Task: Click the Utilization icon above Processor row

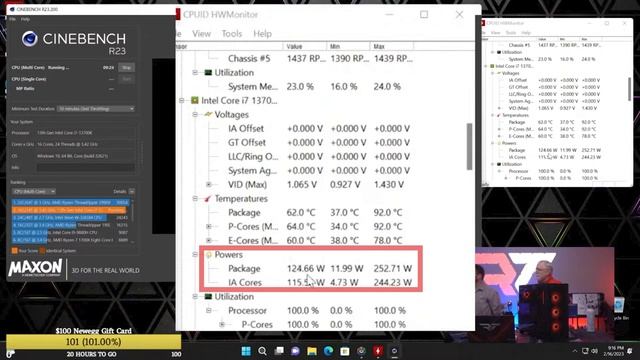Action: (x=208, y=297)
